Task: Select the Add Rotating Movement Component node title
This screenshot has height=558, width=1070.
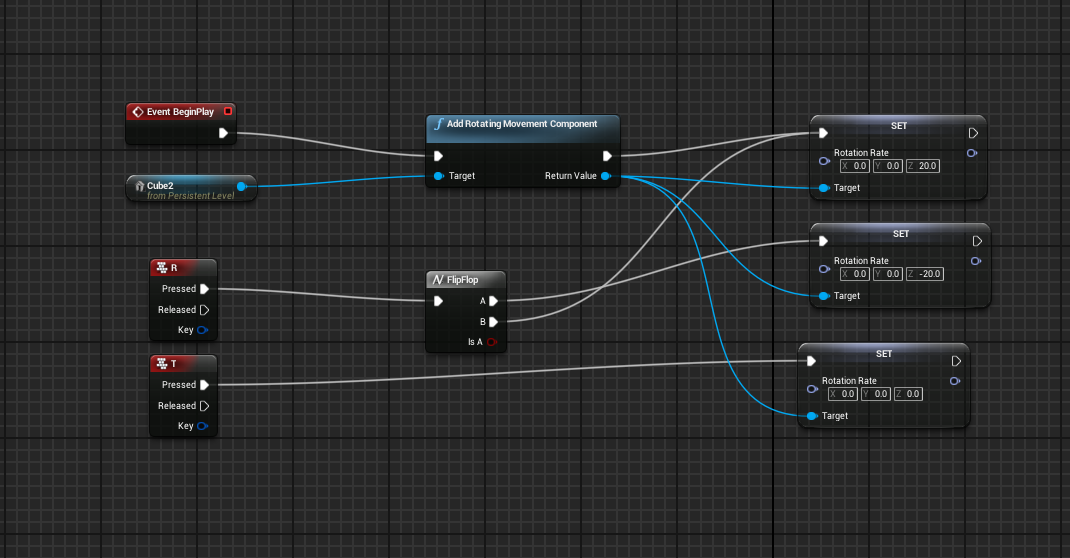Action: click(x=522, y=124)
